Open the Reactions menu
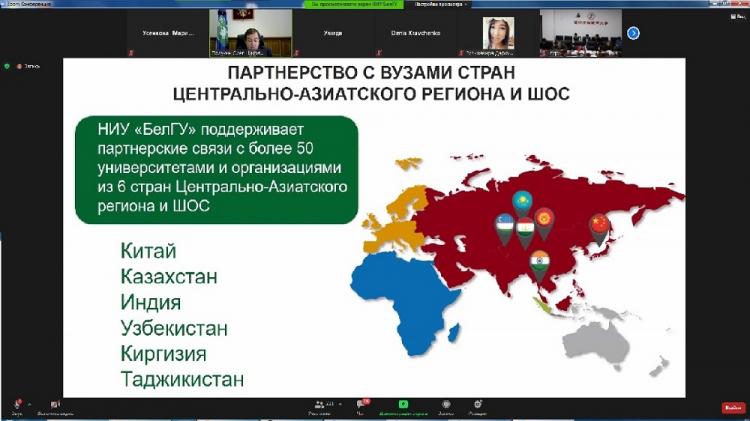 point(477,405)
